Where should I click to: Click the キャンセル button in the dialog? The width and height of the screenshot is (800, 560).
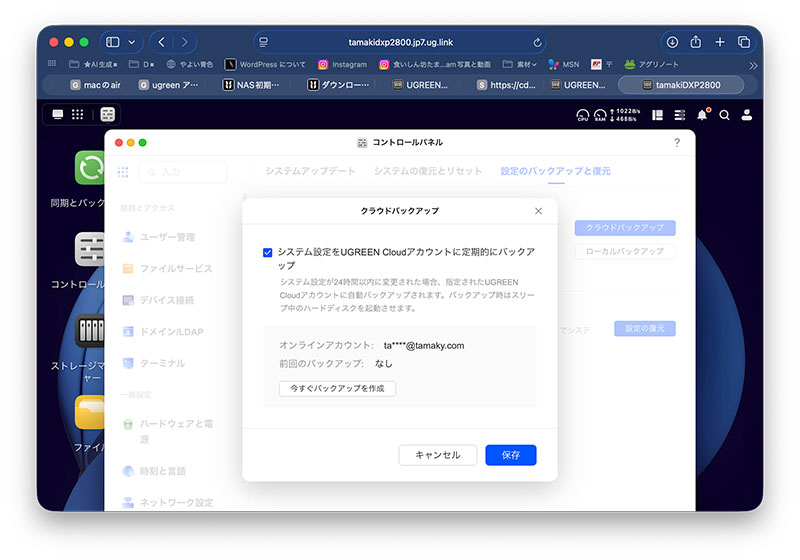(x=437, y=455)
